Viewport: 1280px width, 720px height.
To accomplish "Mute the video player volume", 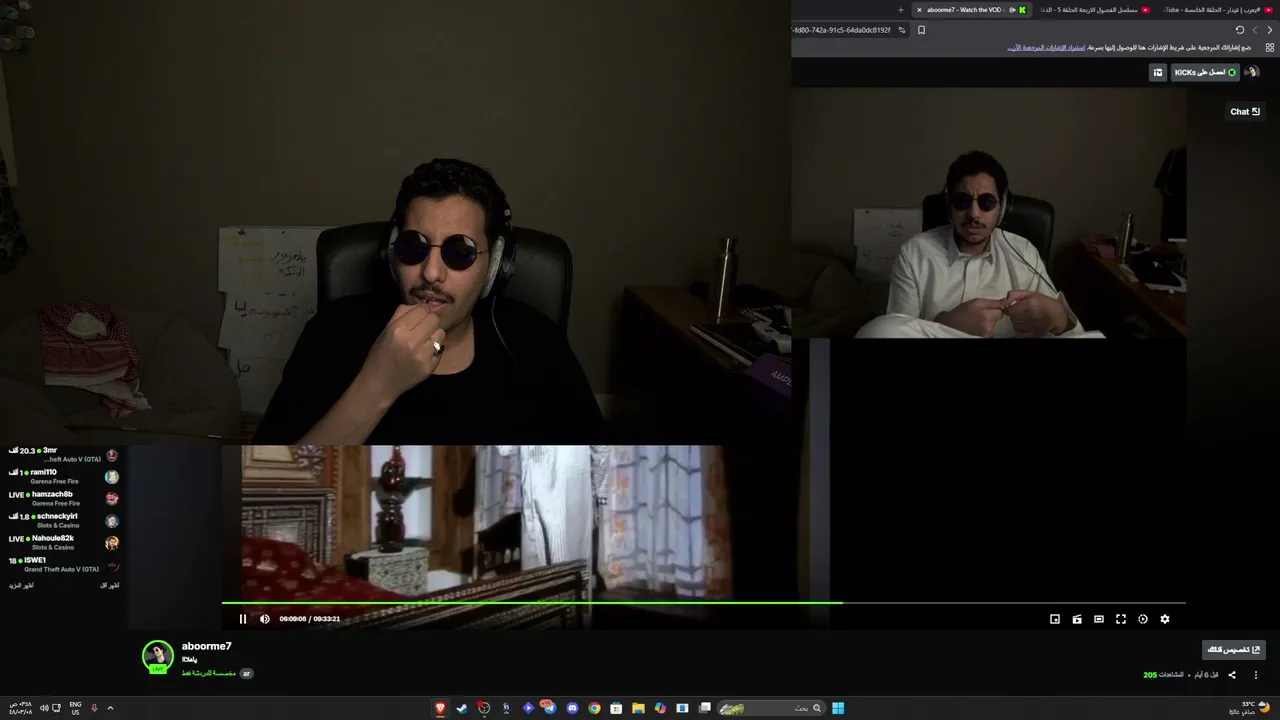I will 265,619.
